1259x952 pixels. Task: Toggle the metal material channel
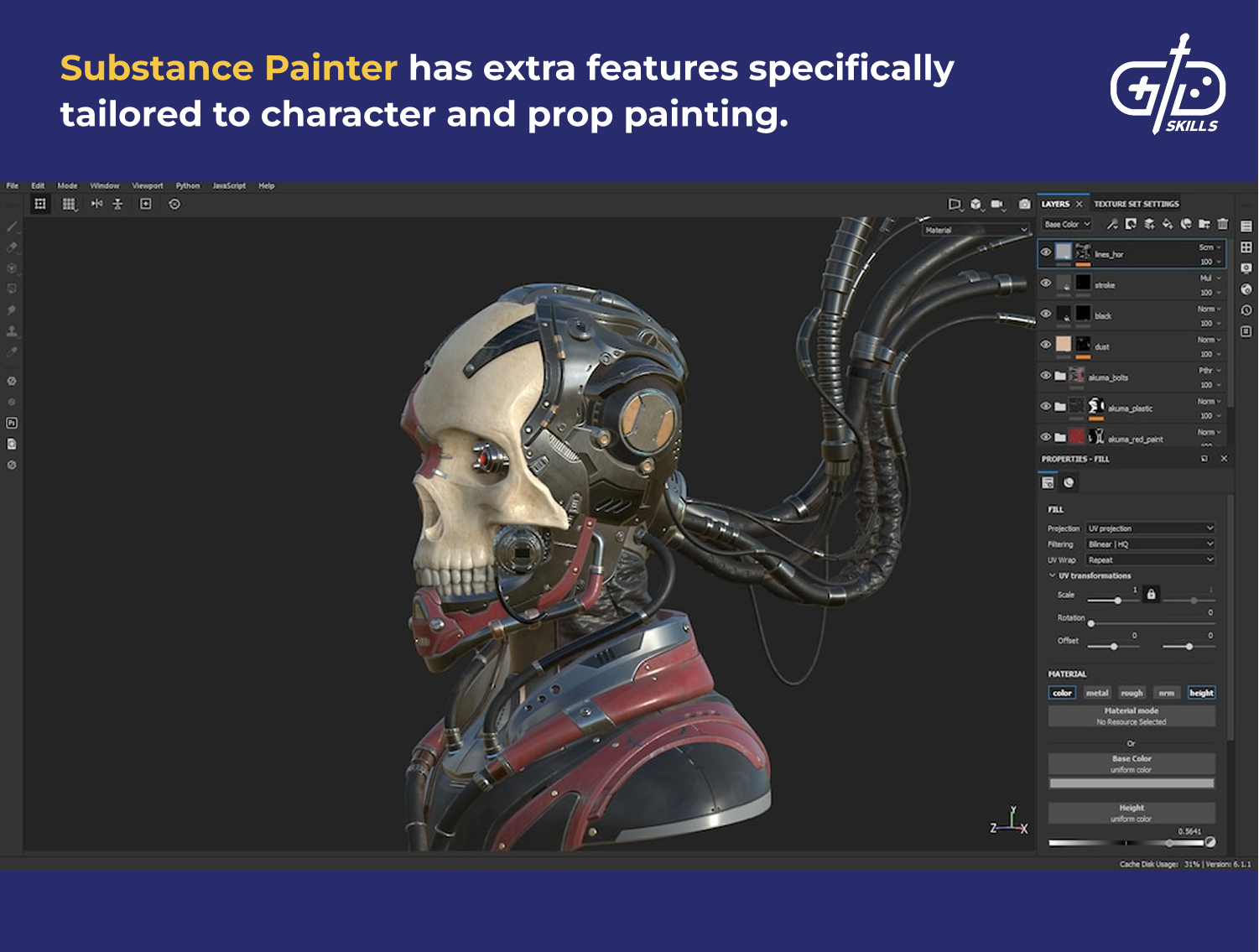click(1097, 693)
